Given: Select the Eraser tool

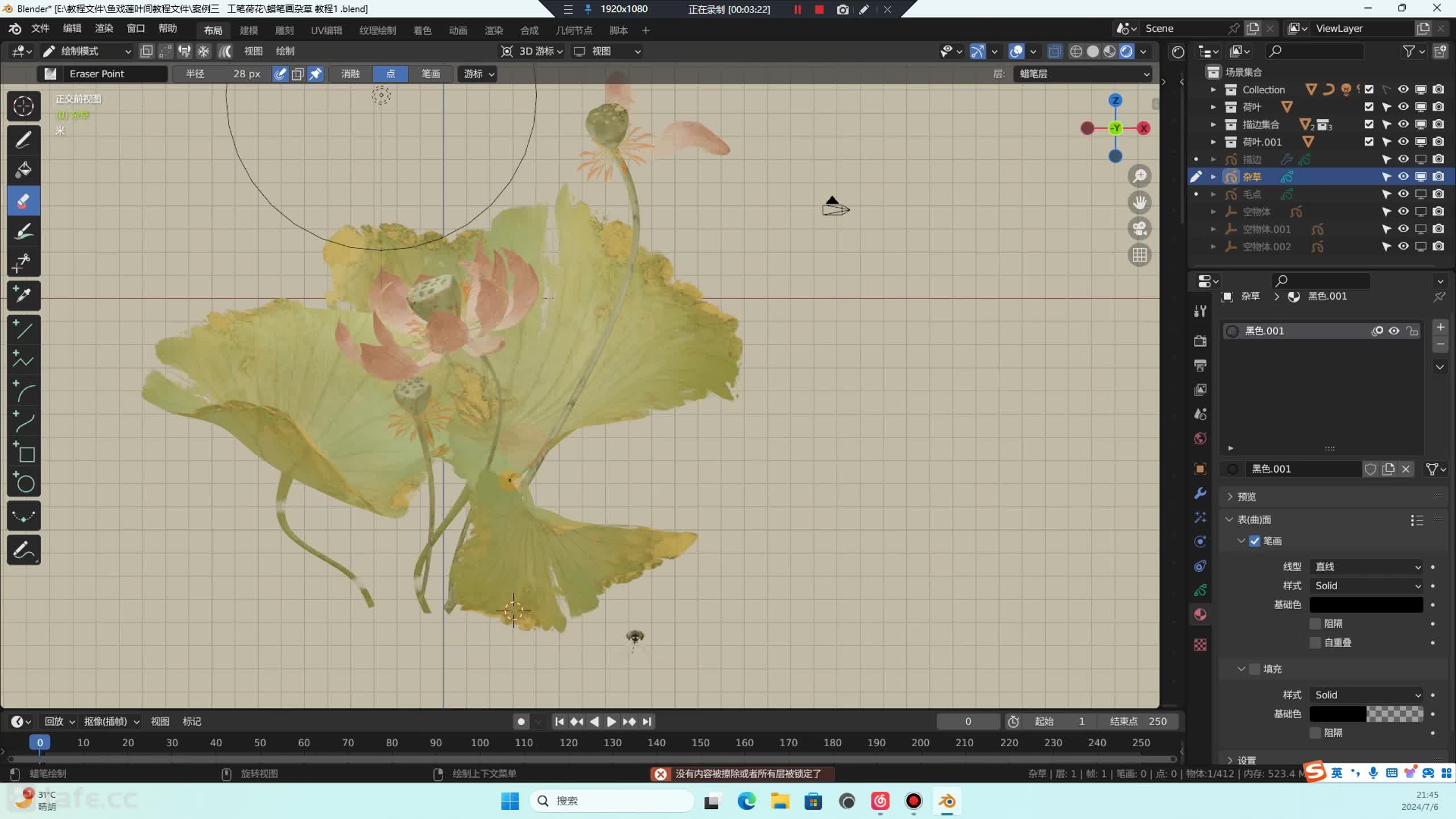Looking at the screenshot, I should pos(23,200).
